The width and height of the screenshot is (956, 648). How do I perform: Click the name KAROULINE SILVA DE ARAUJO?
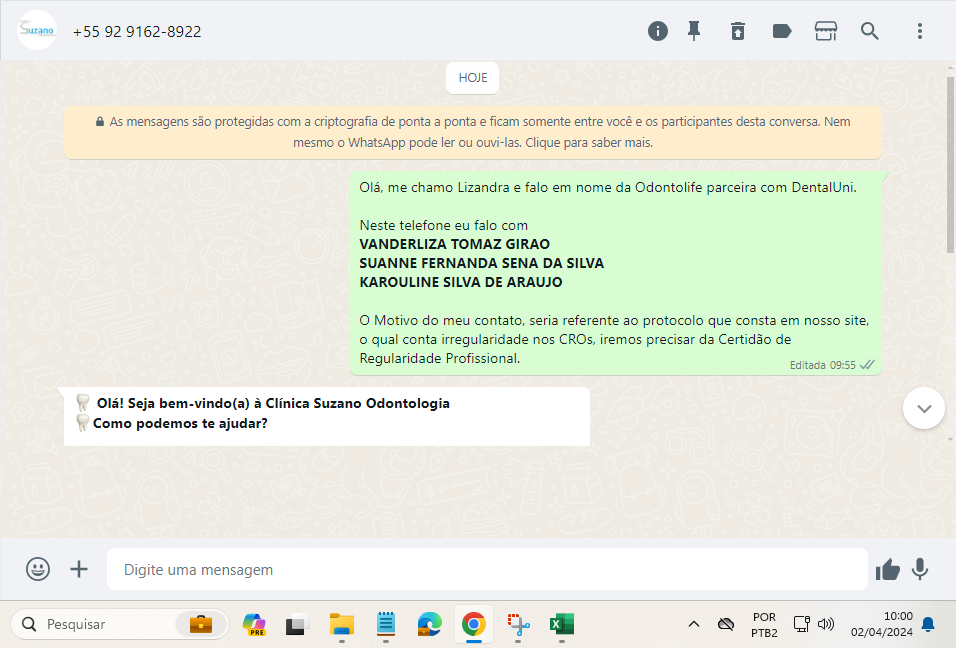tap(461, 282)
